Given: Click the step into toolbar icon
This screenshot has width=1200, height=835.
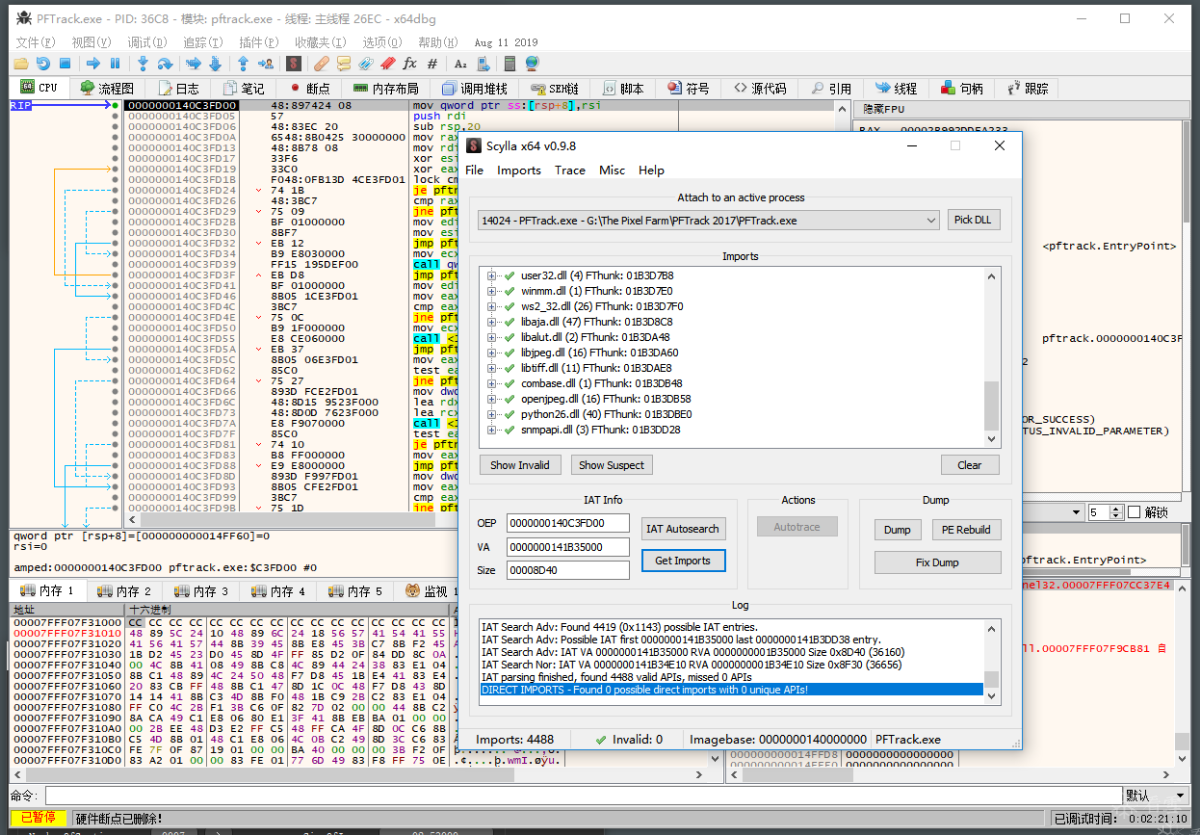Looking at the screenshot, I should tap(143, 63).
